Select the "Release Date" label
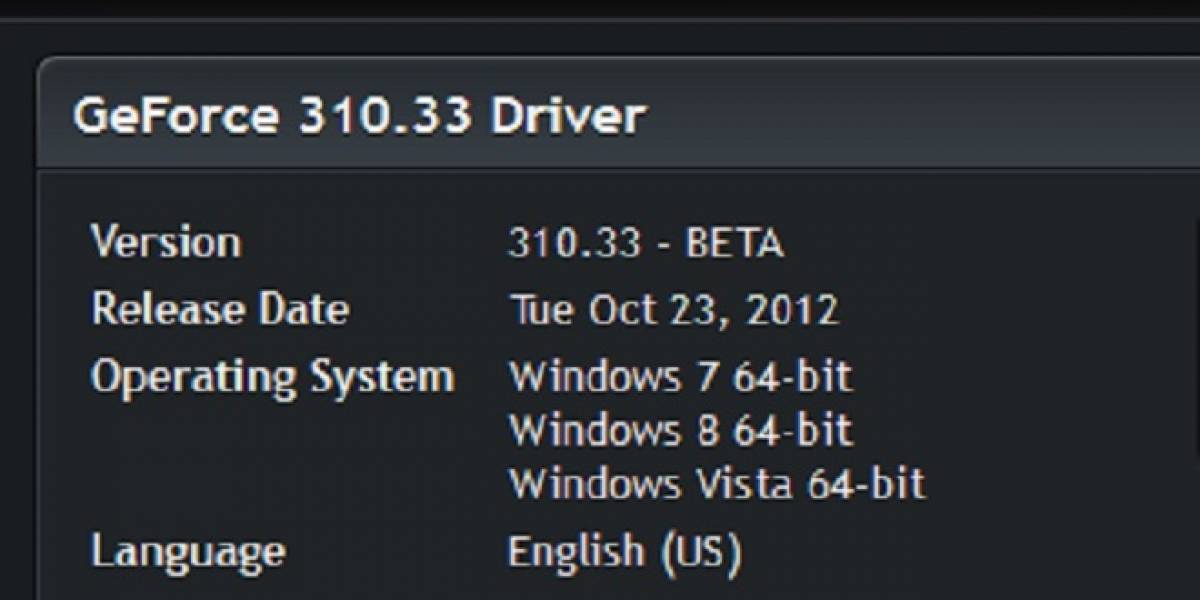 220,308
